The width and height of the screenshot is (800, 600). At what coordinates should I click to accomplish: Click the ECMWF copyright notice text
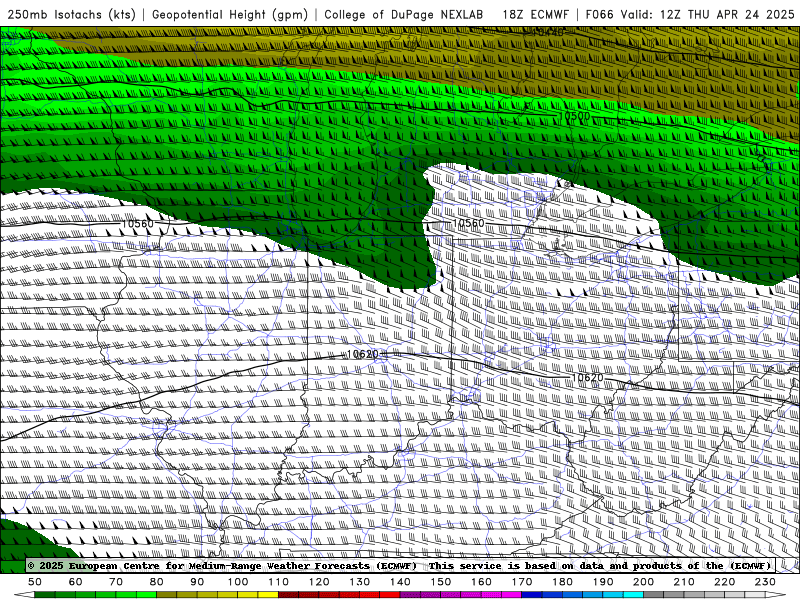[x=399, y=565]
